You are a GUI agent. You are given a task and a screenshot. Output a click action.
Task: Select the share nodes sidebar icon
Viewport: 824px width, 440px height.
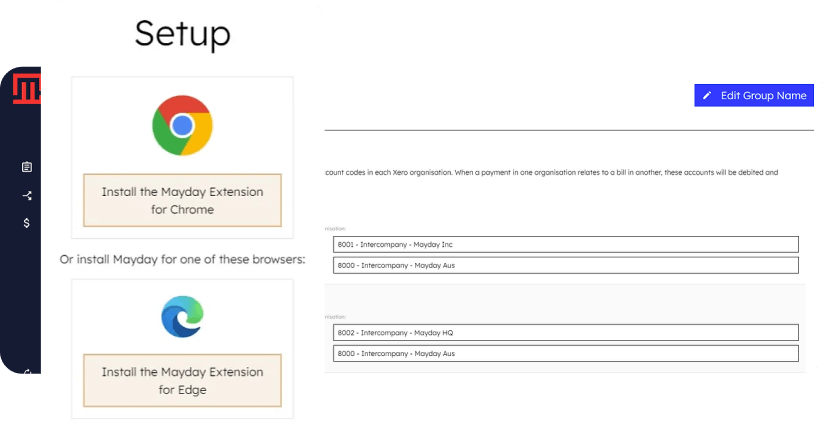pos(27,195)
